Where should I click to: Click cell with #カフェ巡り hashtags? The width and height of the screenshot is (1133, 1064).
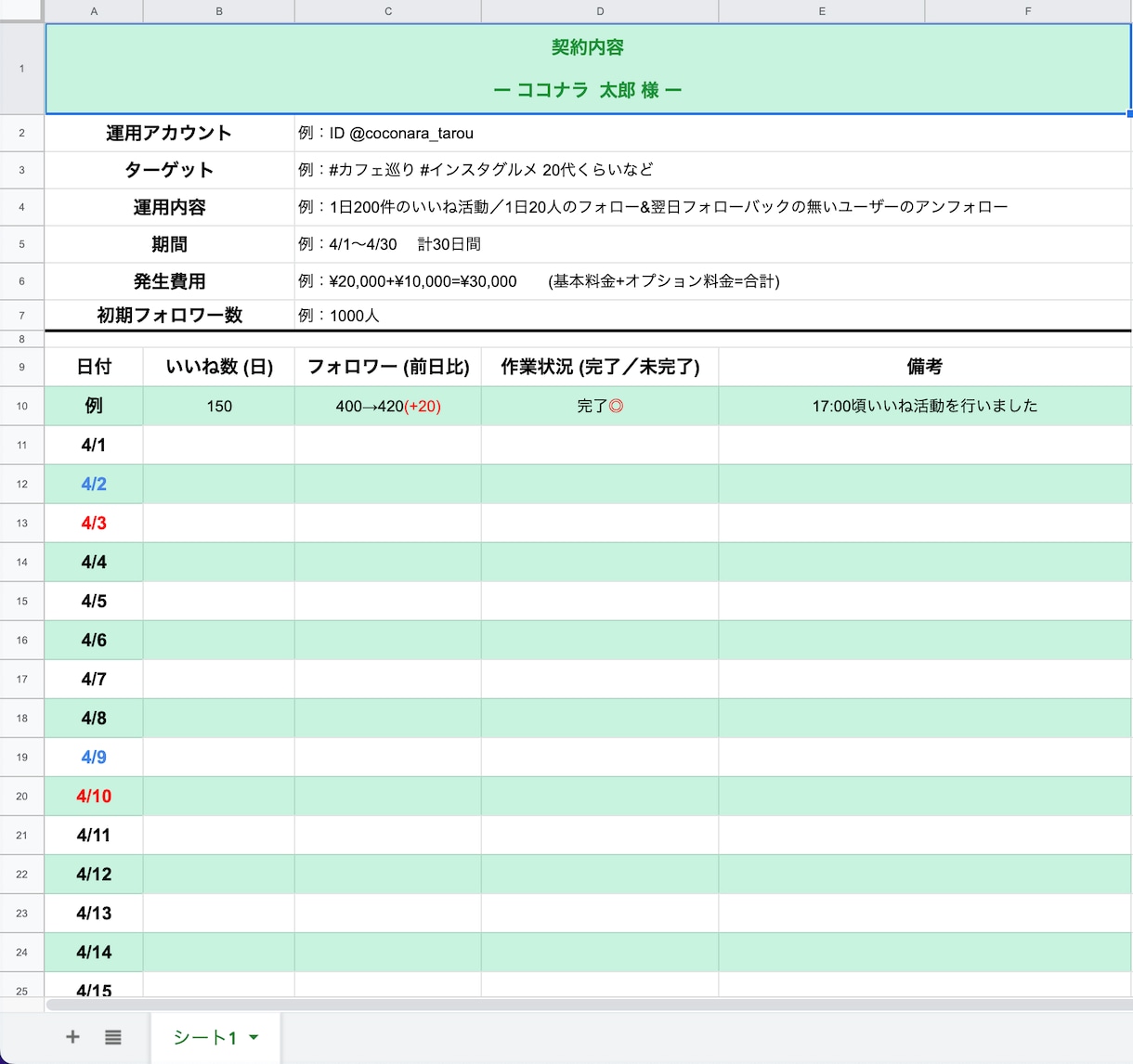coord(713,170)
